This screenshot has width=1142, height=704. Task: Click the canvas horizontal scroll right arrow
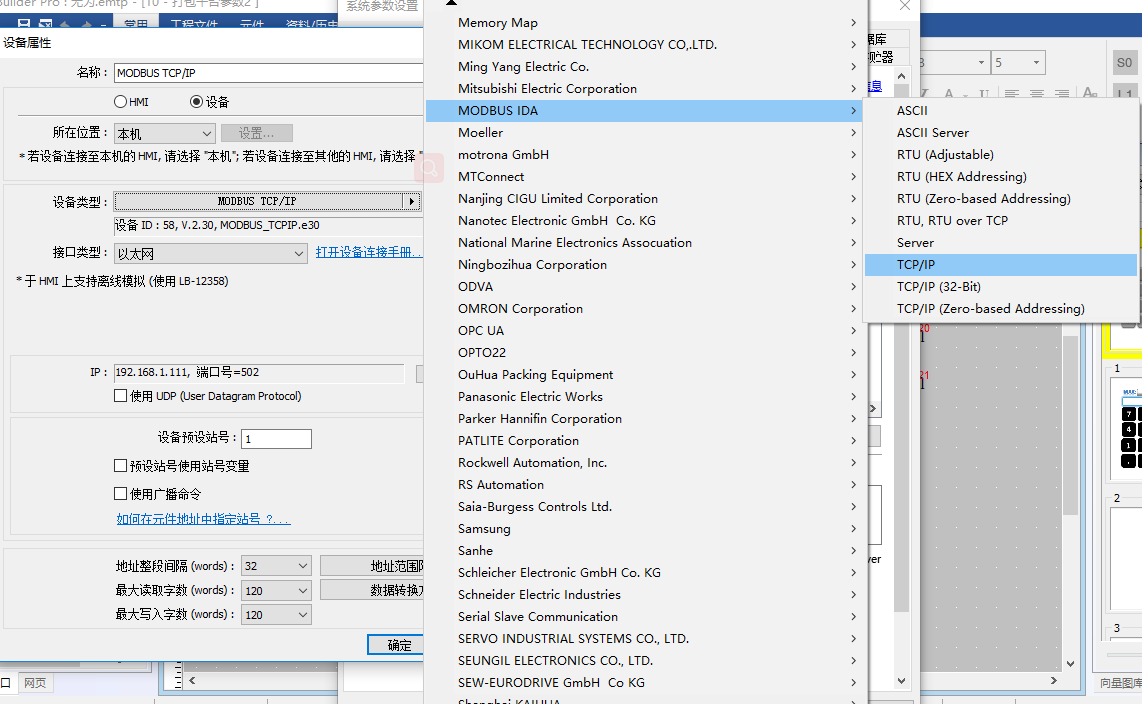pos(1054,680)
